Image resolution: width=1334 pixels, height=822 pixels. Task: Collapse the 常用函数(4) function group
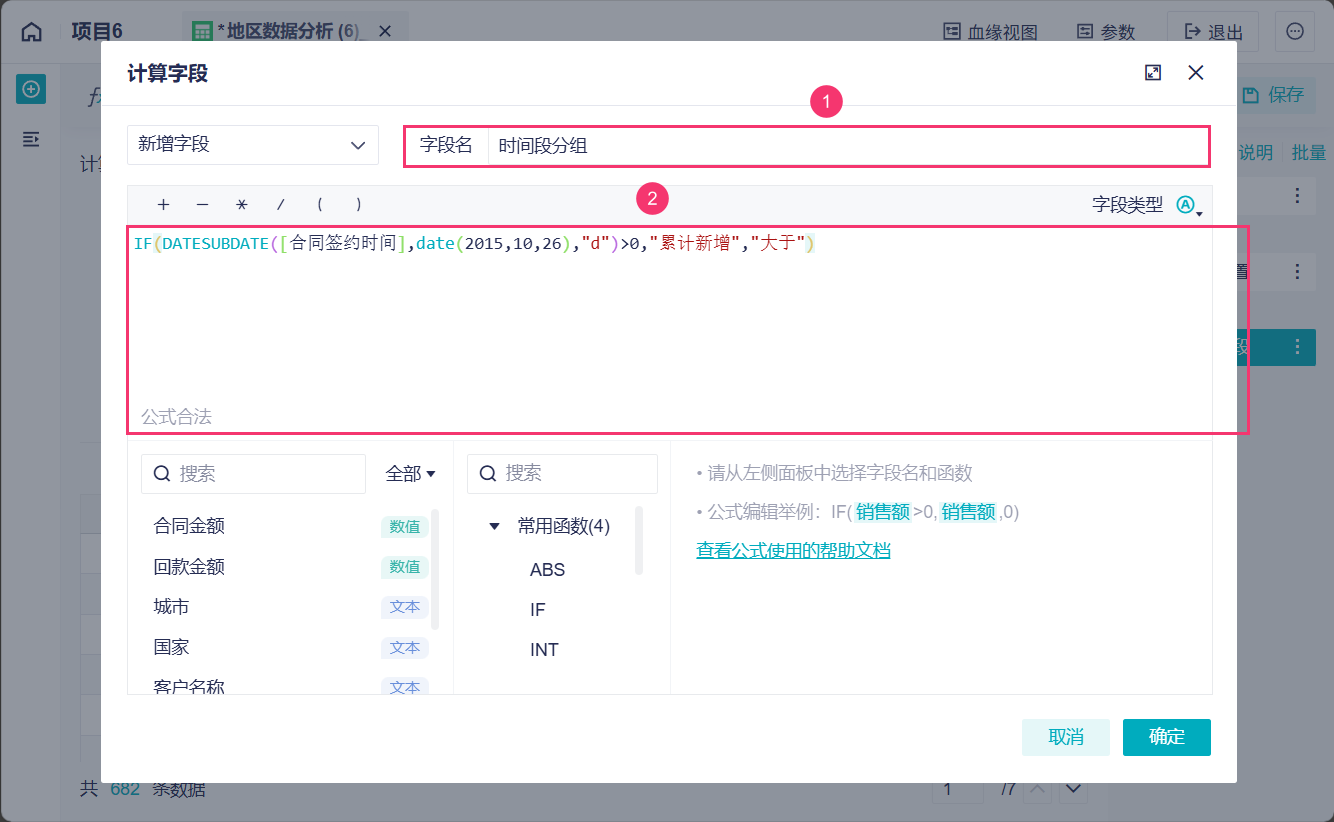click(x=493, y=527)
